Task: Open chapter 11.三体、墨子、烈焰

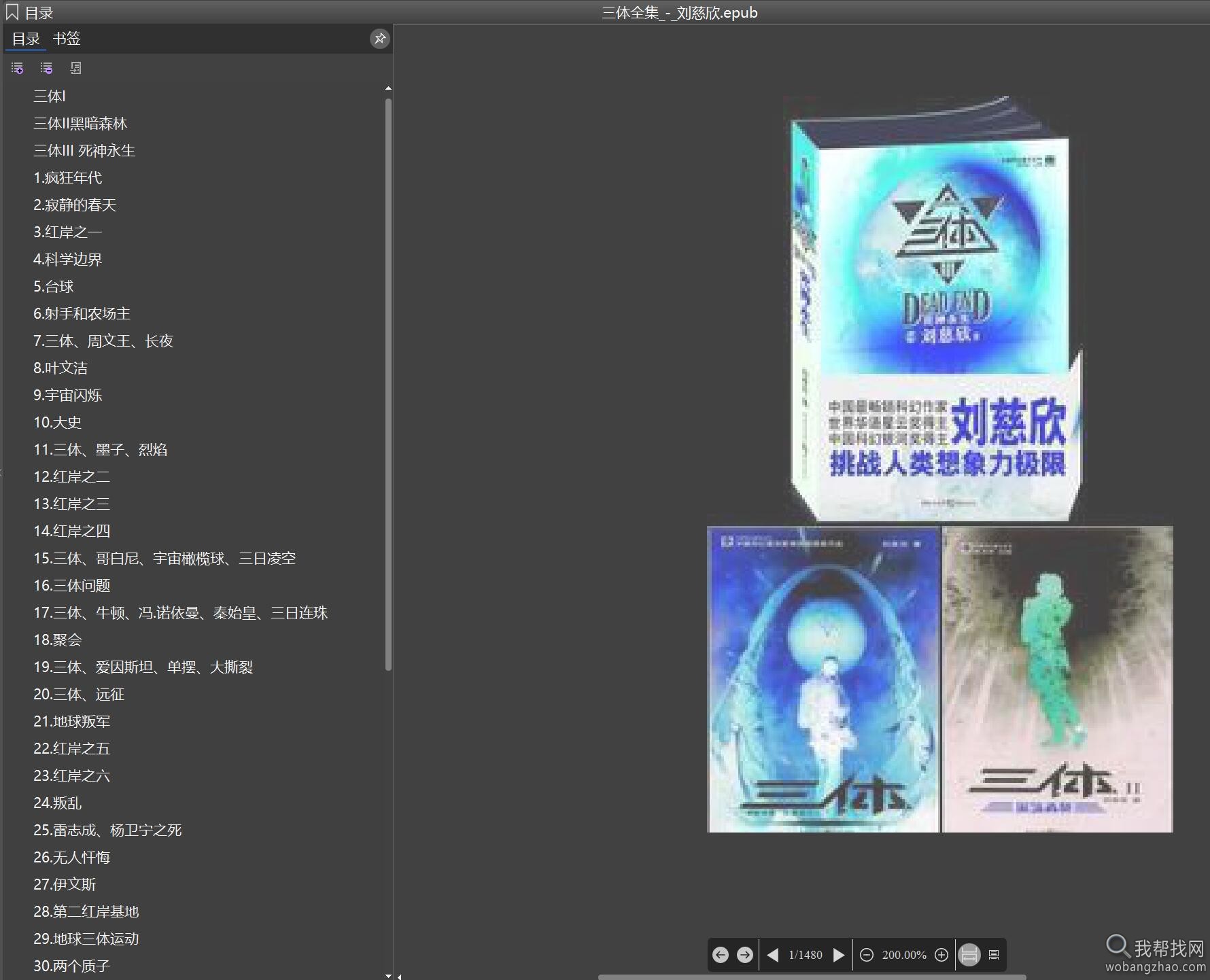Action: pos(101,450)
